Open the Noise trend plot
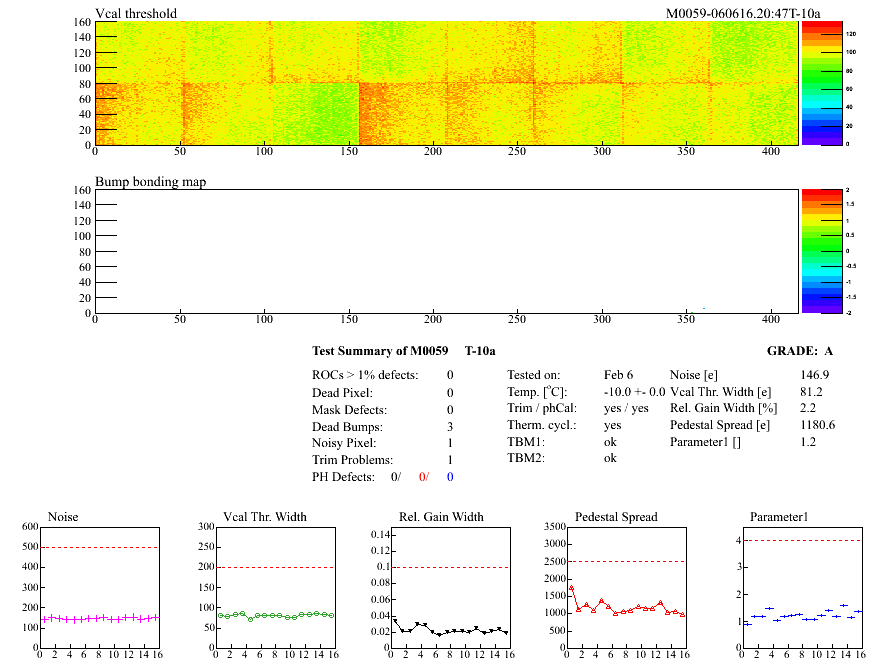This screenshot has height=672, width=896. point(98,588)
